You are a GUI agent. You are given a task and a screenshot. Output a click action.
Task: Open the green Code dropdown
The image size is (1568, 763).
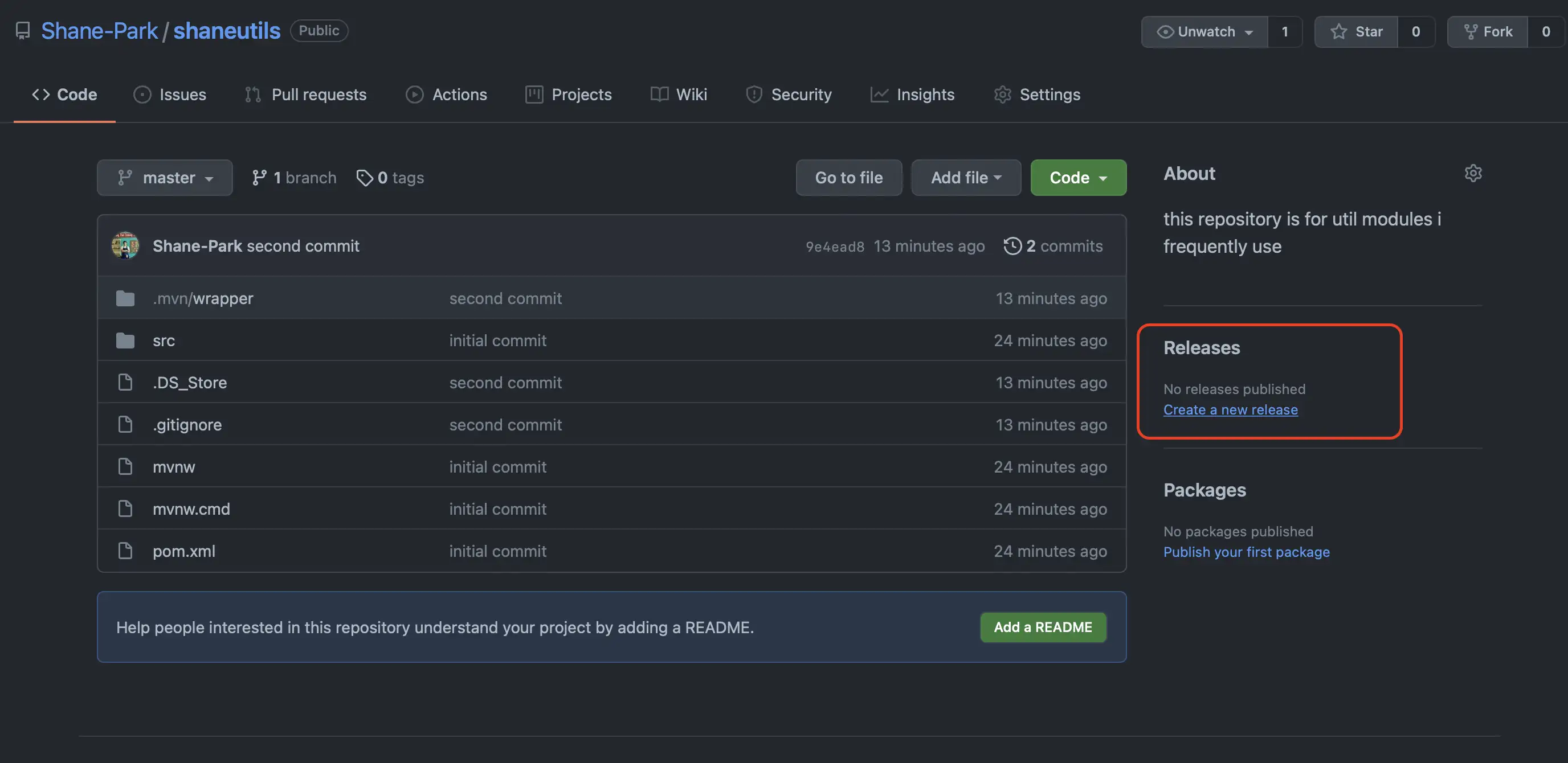pos(1078,178)
